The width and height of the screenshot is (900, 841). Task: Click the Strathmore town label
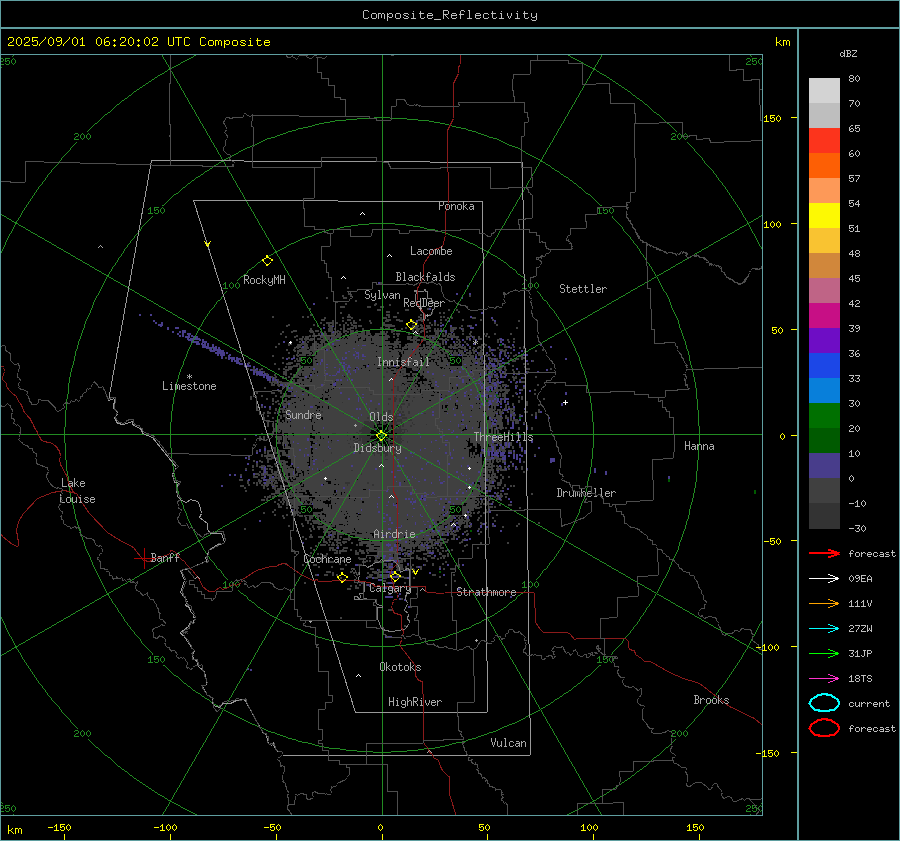(x=486, y=592)
